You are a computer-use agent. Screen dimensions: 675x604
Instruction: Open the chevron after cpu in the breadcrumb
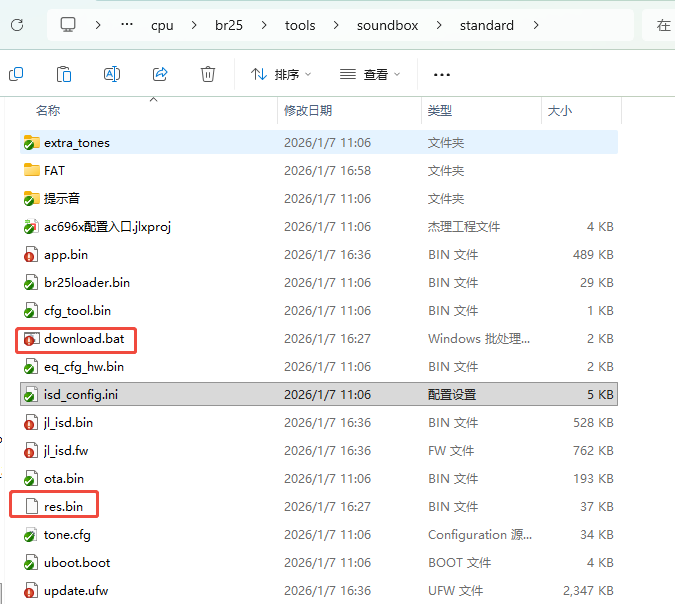(194, 25)
